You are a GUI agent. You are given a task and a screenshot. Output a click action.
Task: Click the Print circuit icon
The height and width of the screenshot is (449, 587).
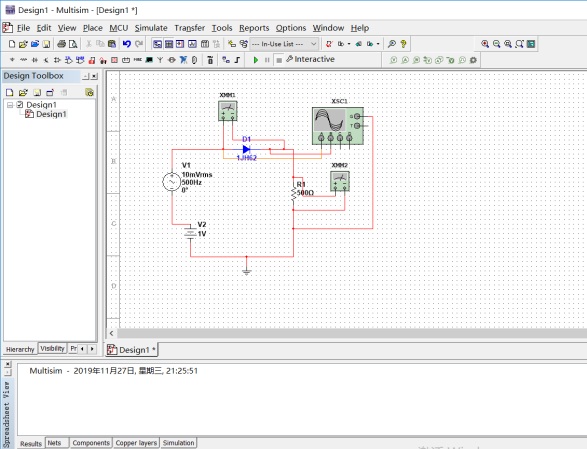coord(61,44)
